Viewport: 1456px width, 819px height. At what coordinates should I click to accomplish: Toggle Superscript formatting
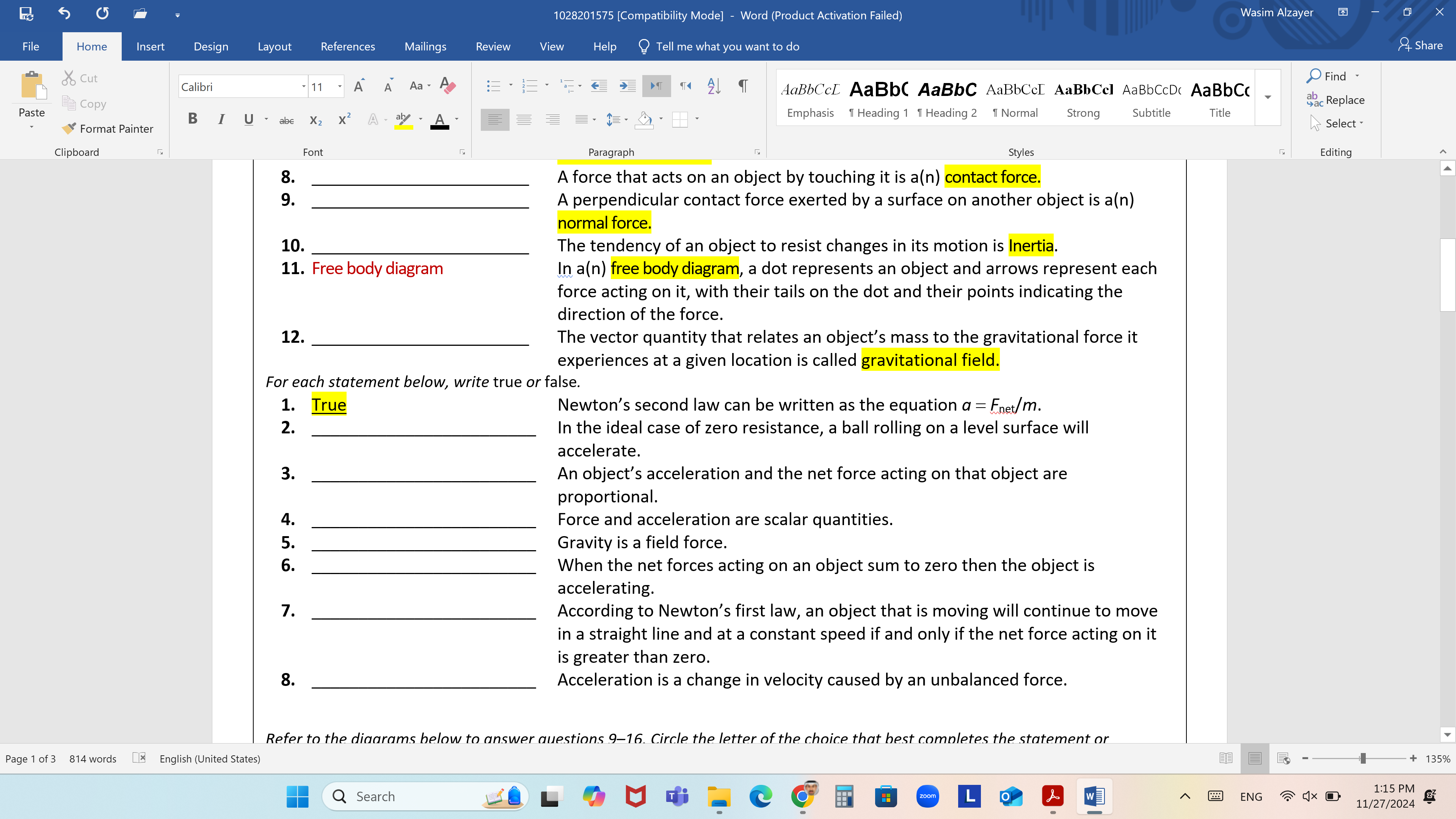point(344,119)
